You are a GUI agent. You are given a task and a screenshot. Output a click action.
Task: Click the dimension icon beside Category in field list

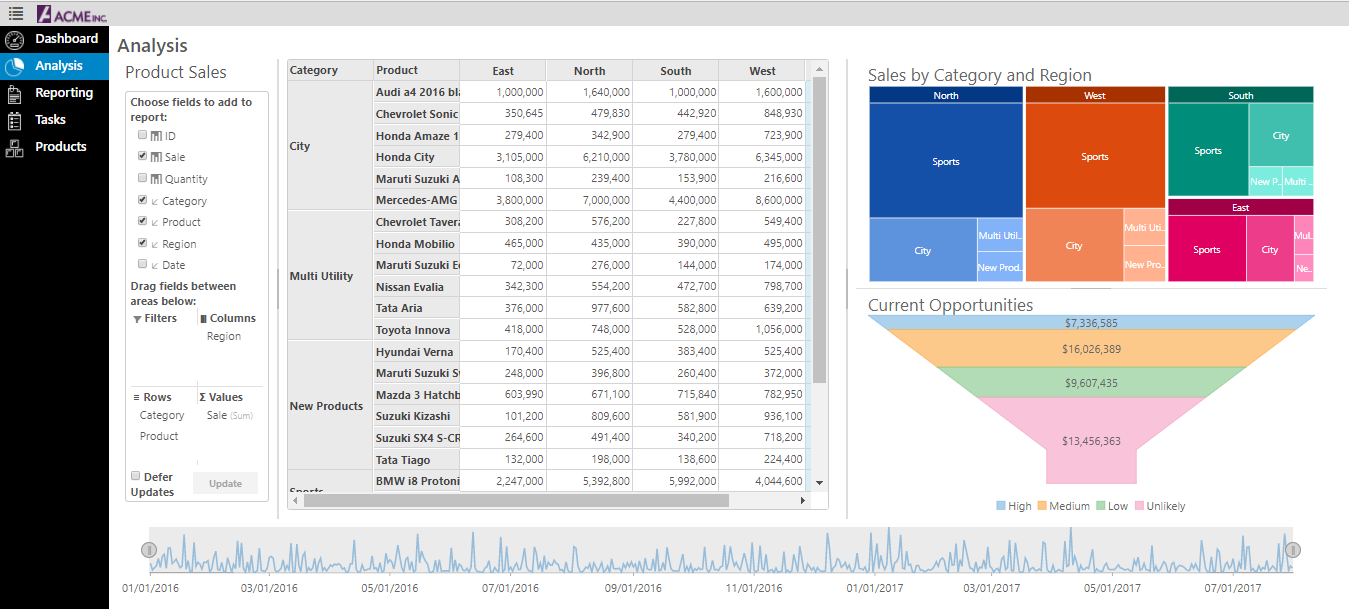[155, 201]
